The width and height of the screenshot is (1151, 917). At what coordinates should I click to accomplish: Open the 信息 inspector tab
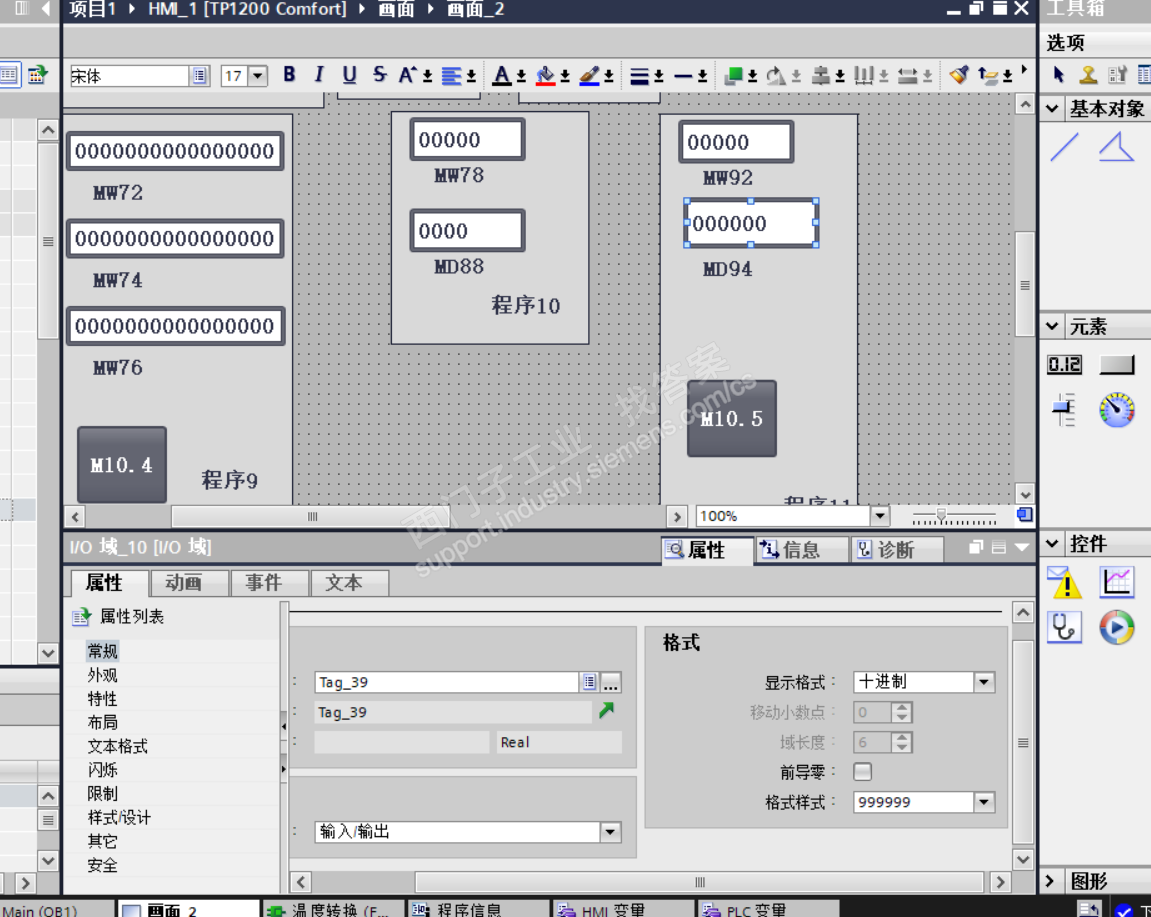pyautogui.click(x=801, y=550)
